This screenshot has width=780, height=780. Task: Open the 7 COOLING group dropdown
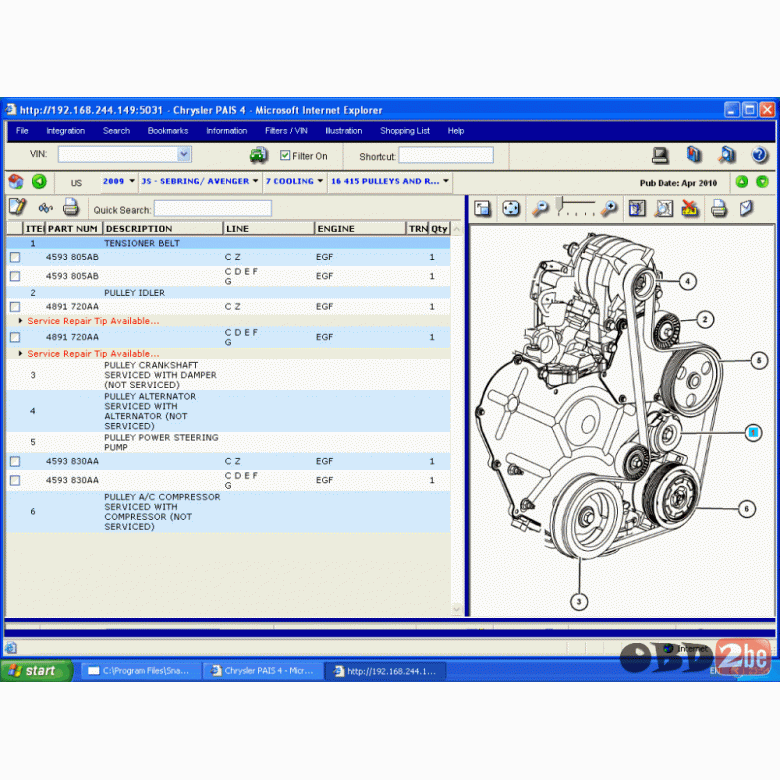pyautogui.click(x=320, y=181)
